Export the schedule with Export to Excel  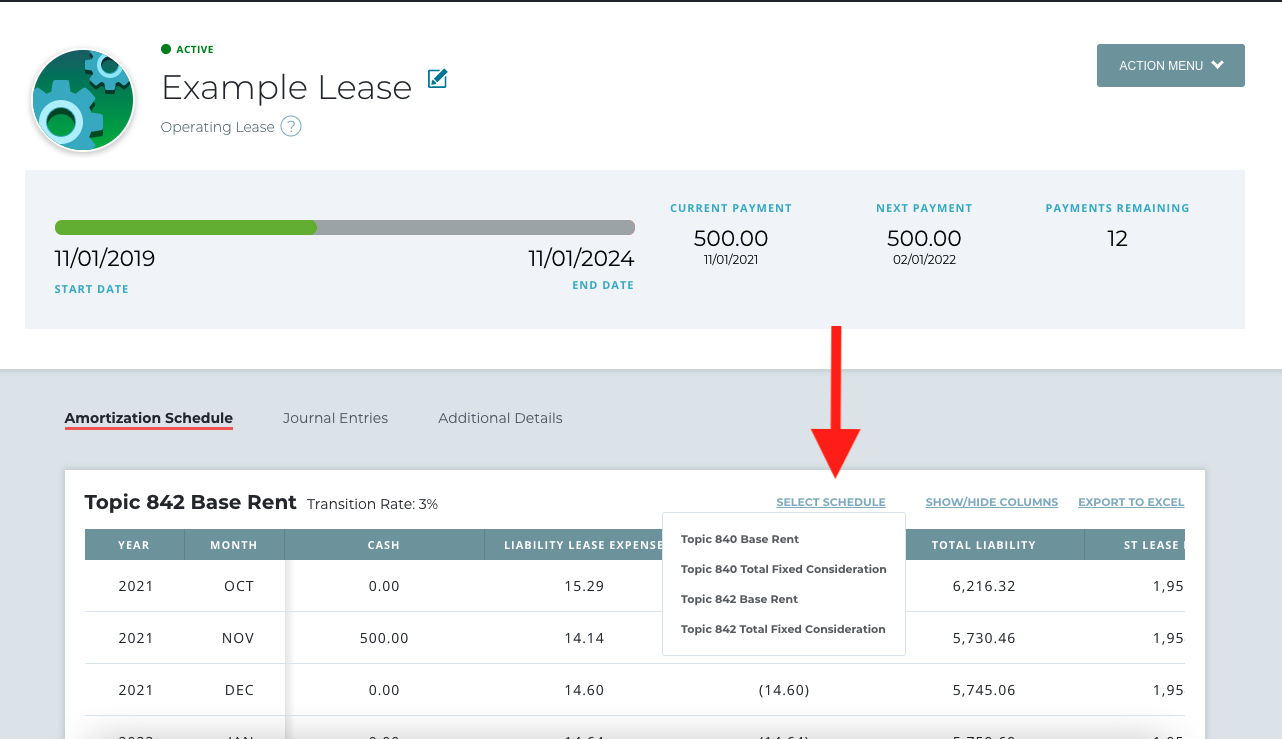point(1130,502)
